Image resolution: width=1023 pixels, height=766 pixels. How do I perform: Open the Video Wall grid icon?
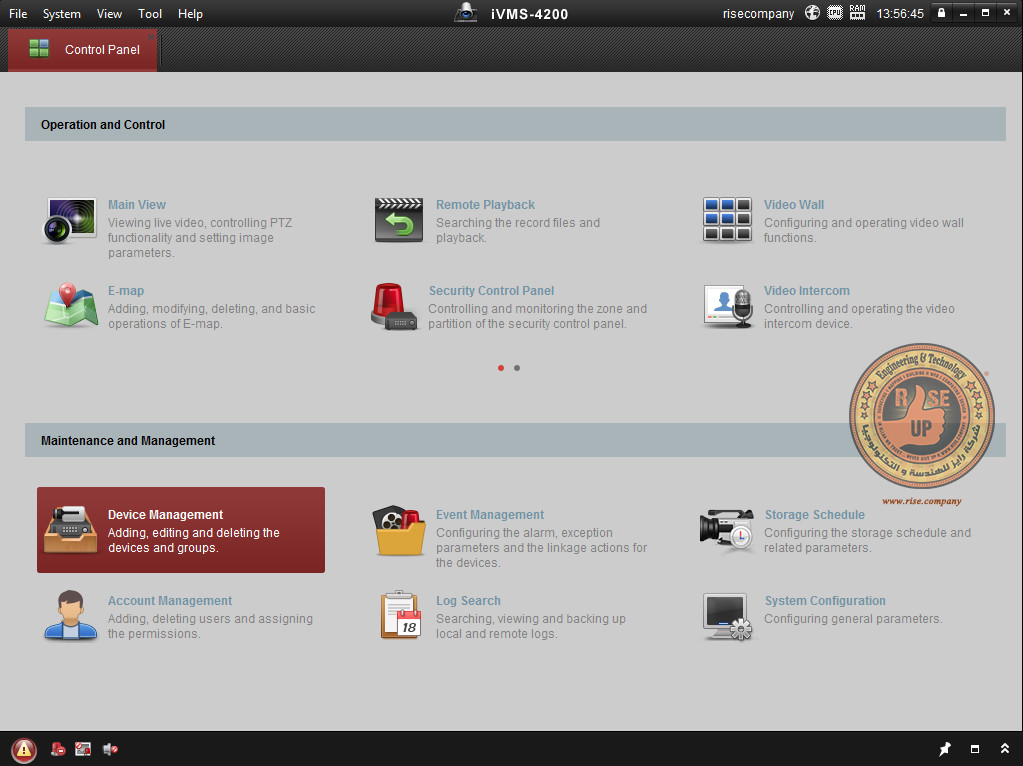click(x=727, y=220)
